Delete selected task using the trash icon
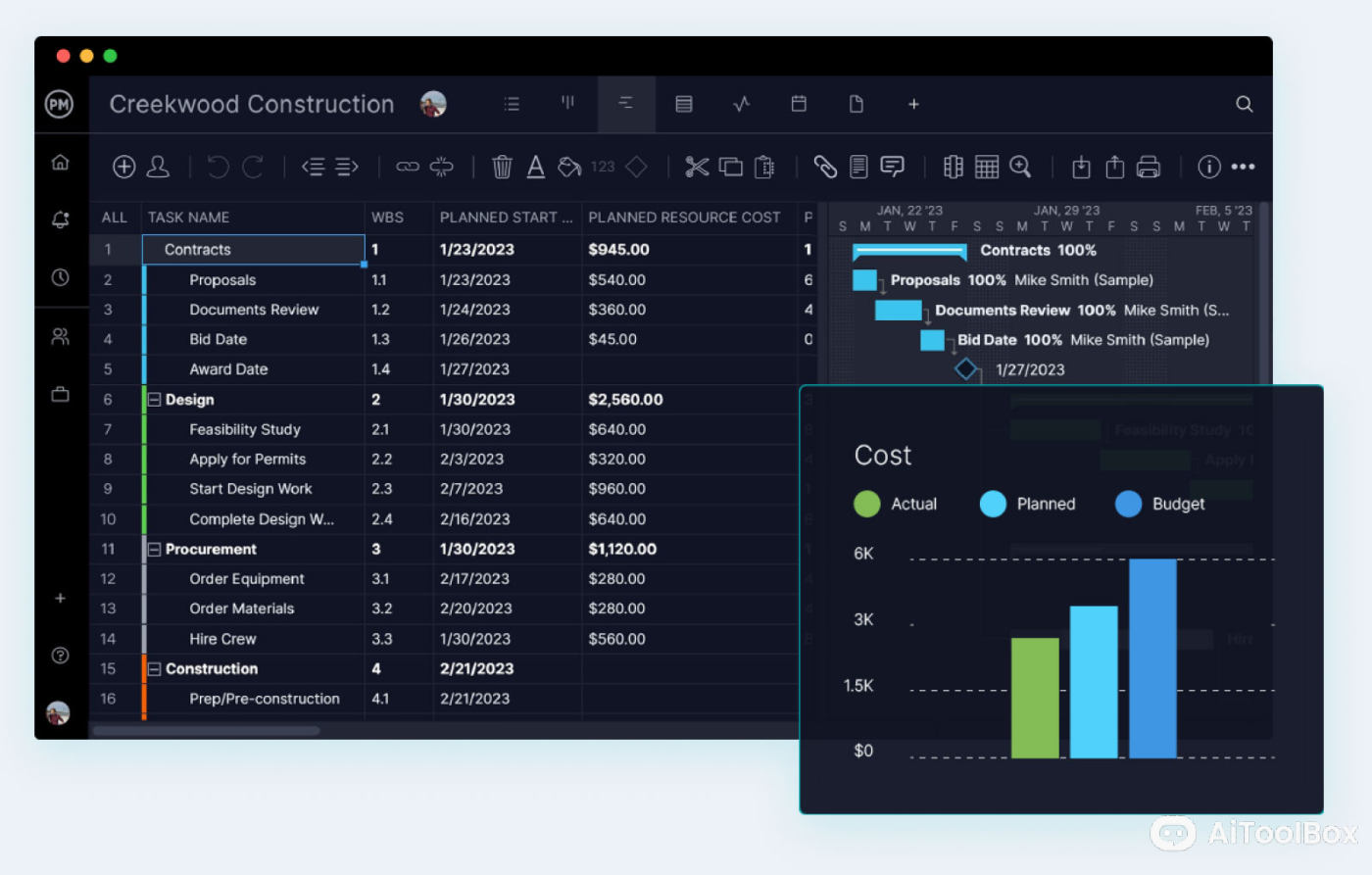Image resolution: width=1372 pixels, height=875 pixels. [x=502, y=167]
